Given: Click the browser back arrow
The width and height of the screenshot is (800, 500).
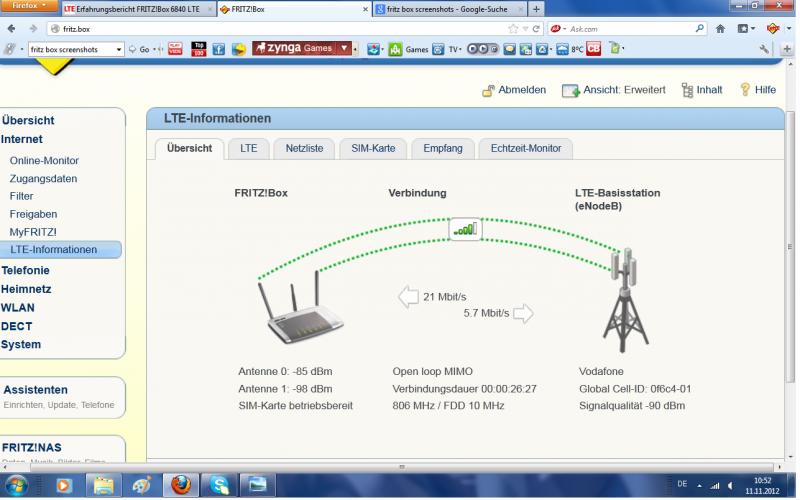Looking at the screenshot, I should tap(11, 29).
